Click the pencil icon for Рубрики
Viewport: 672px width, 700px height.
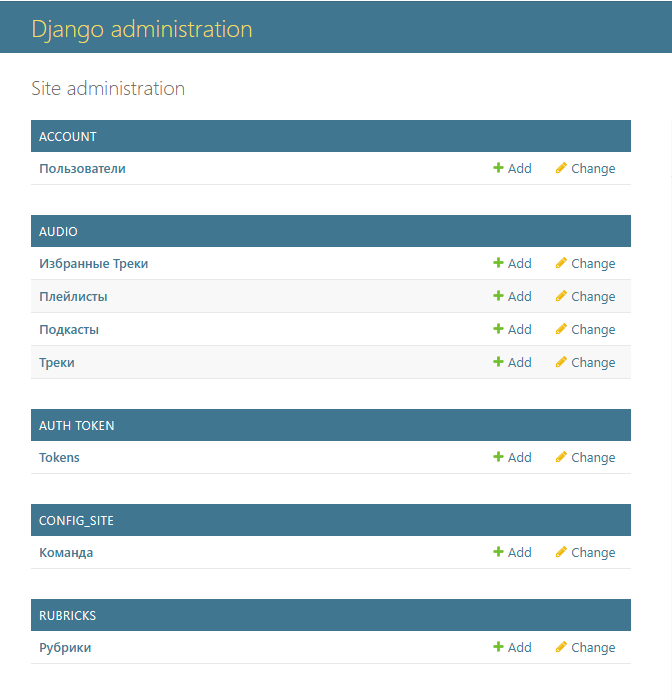pos(561,648)
